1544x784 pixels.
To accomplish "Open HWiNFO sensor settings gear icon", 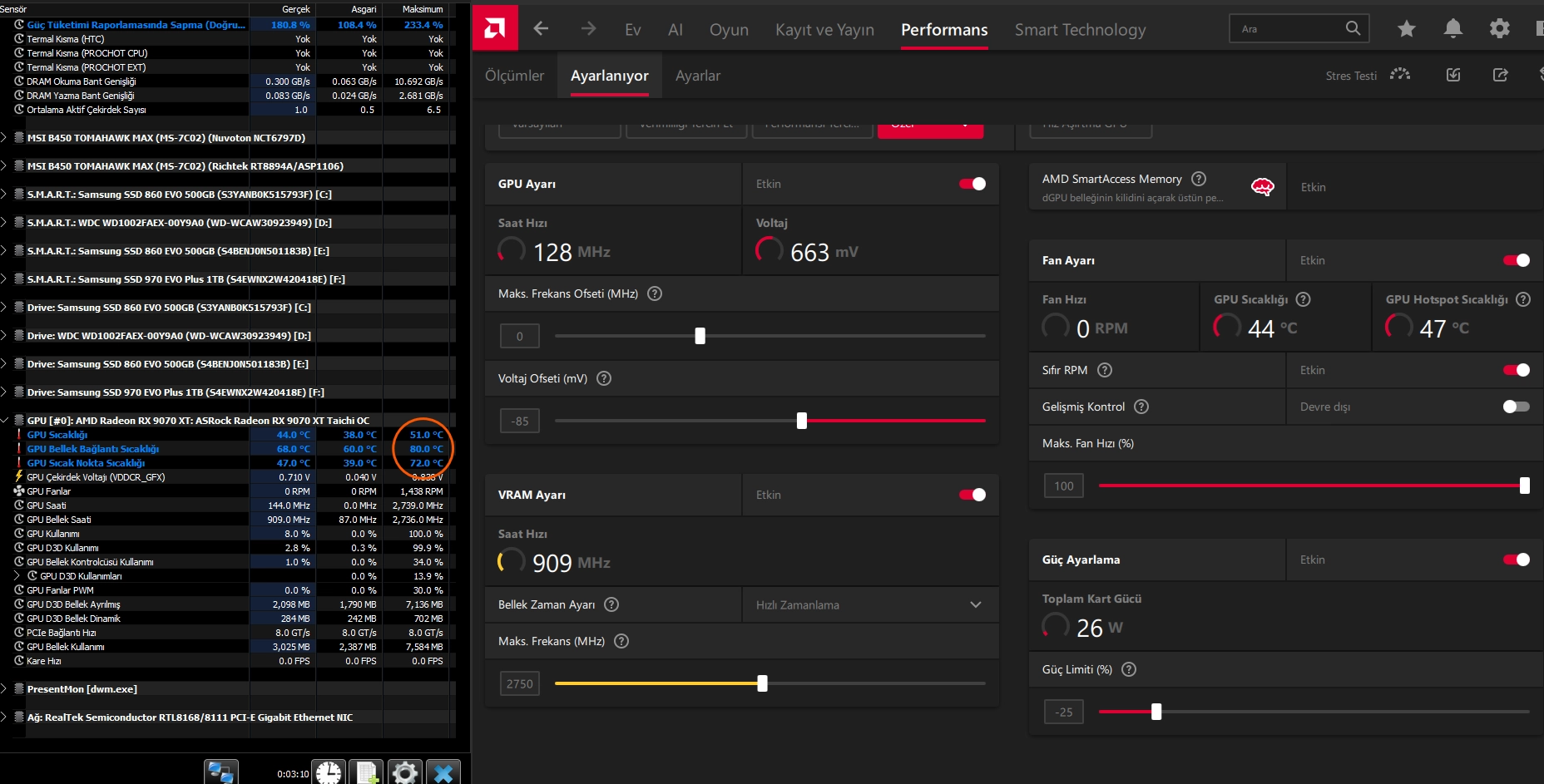I will pos(405,772).
